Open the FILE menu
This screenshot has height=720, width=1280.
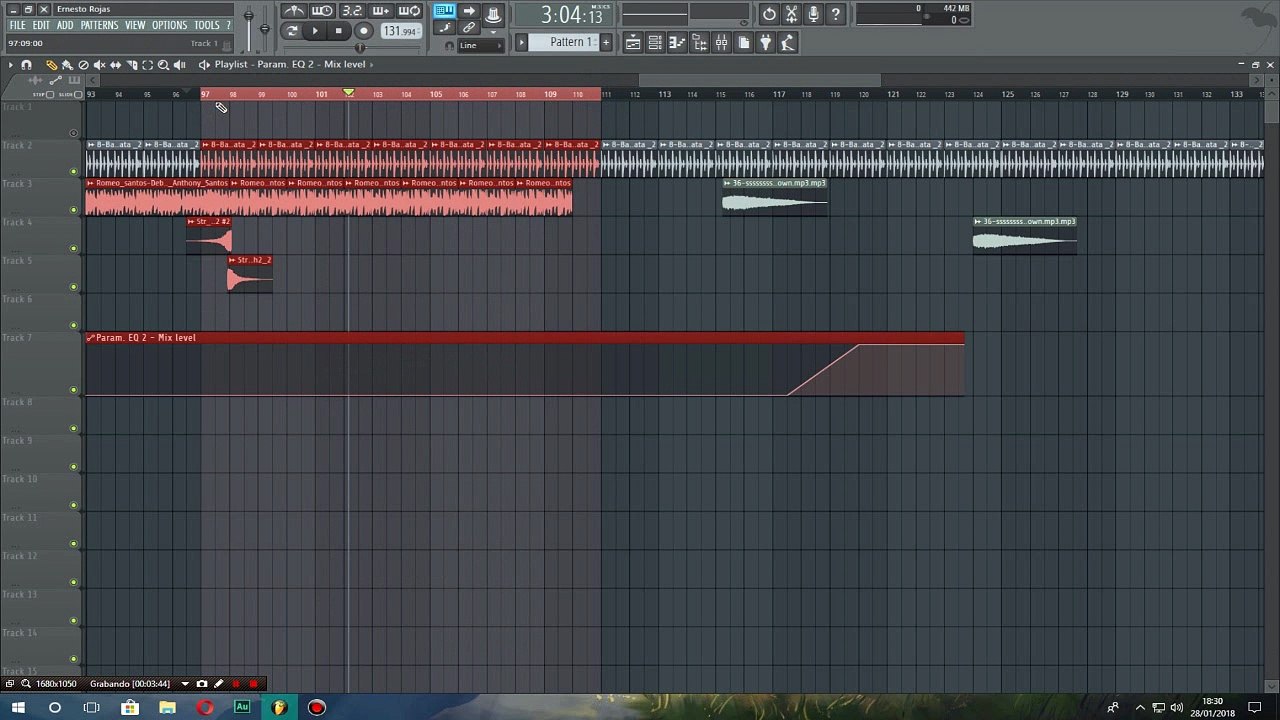coord(17,25)
